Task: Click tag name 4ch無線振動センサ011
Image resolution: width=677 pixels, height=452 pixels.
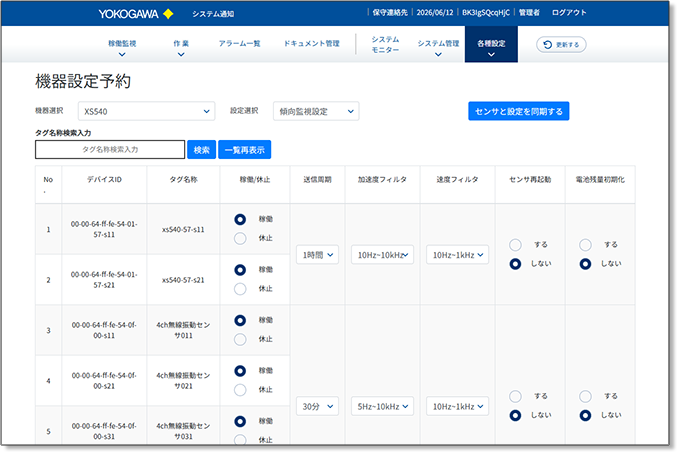Action: [183, 330]
